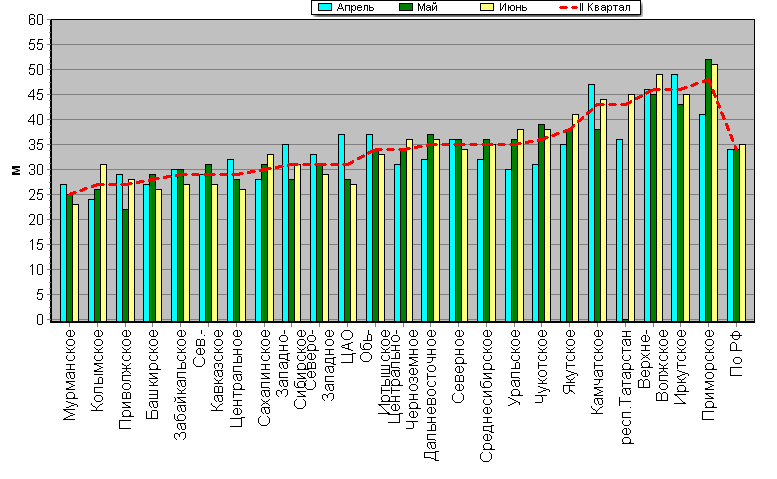This screenshot has width=777, height=479.
Task: Click the 60 value on vertical axis
Action: [x=36, y=20]
